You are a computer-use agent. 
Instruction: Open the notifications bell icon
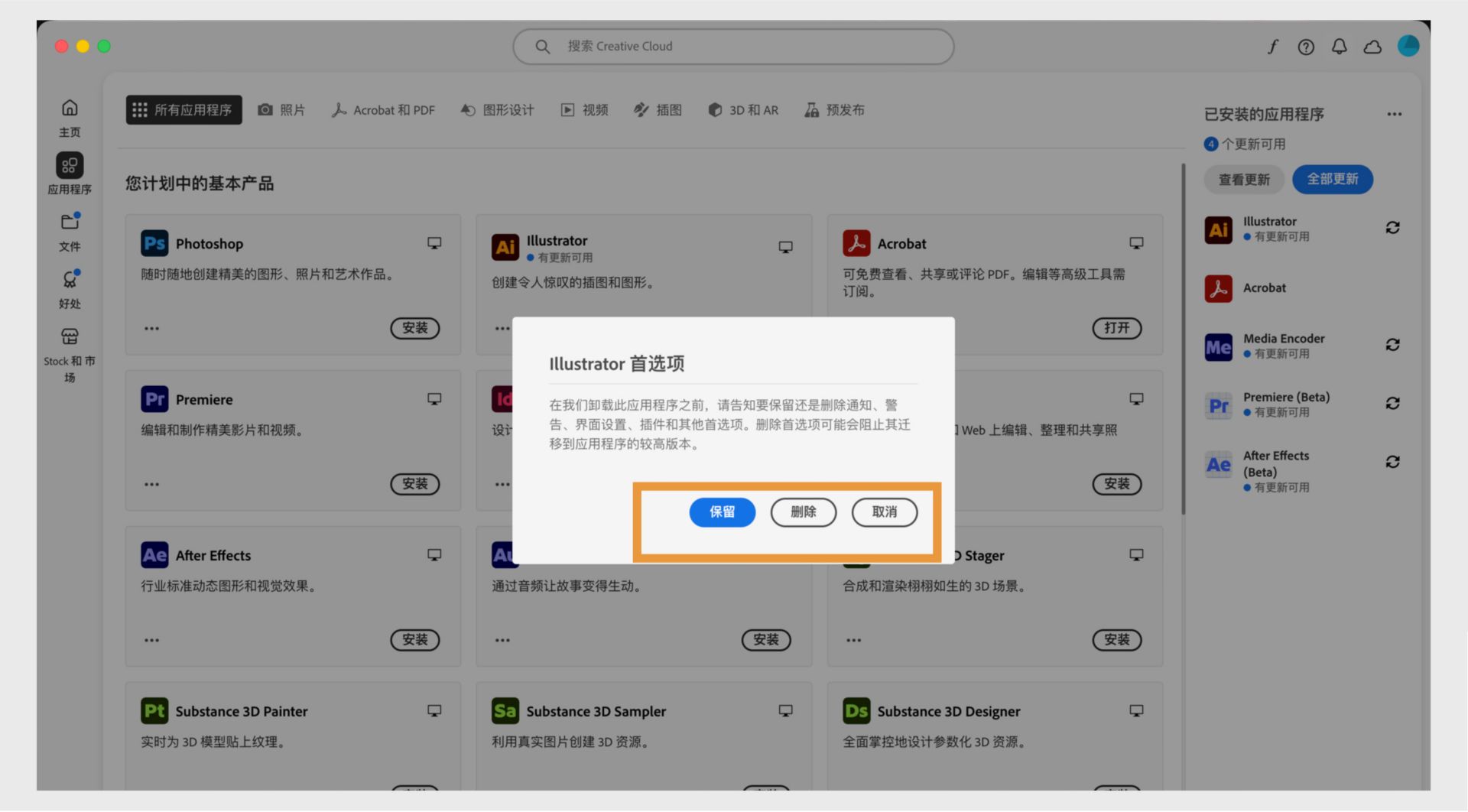1339,47
